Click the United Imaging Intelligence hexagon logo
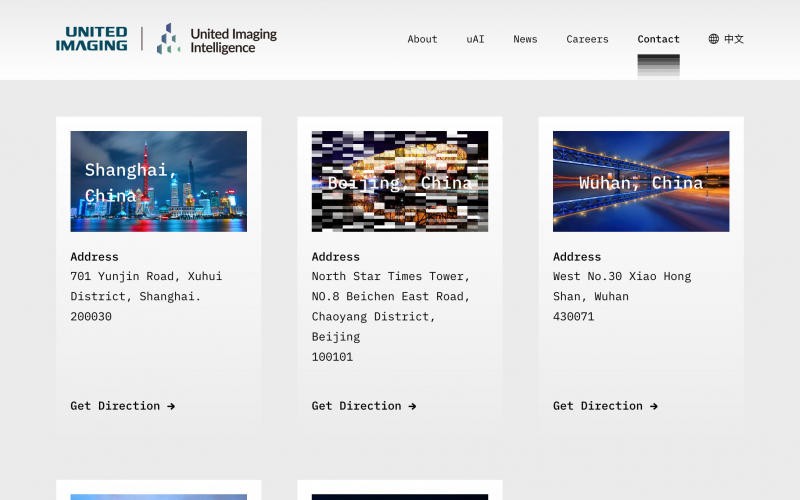The height and width of the screenshot is (500, 800). click(169, 38)
